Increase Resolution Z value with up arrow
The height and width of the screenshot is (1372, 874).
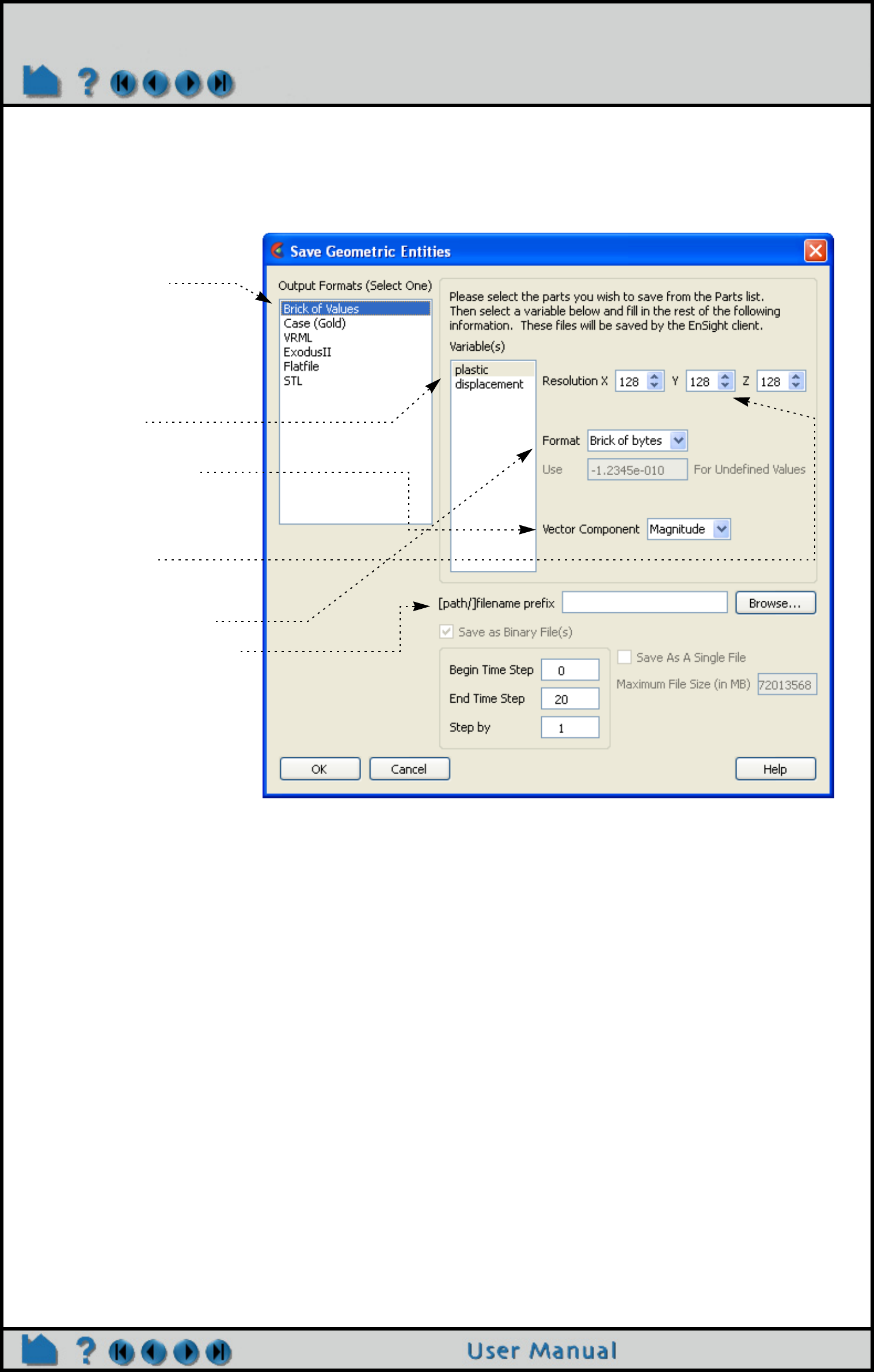[x=796, y=376]
